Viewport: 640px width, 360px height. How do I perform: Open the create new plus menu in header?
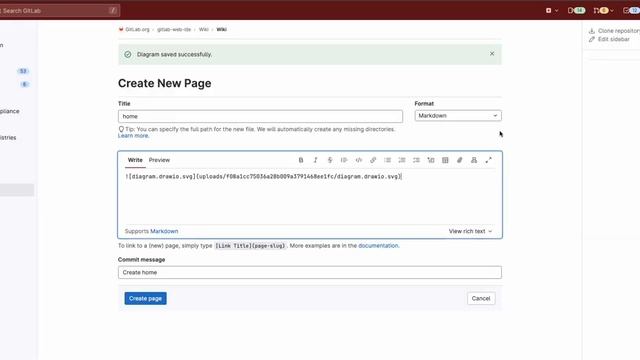click(552, 10)
